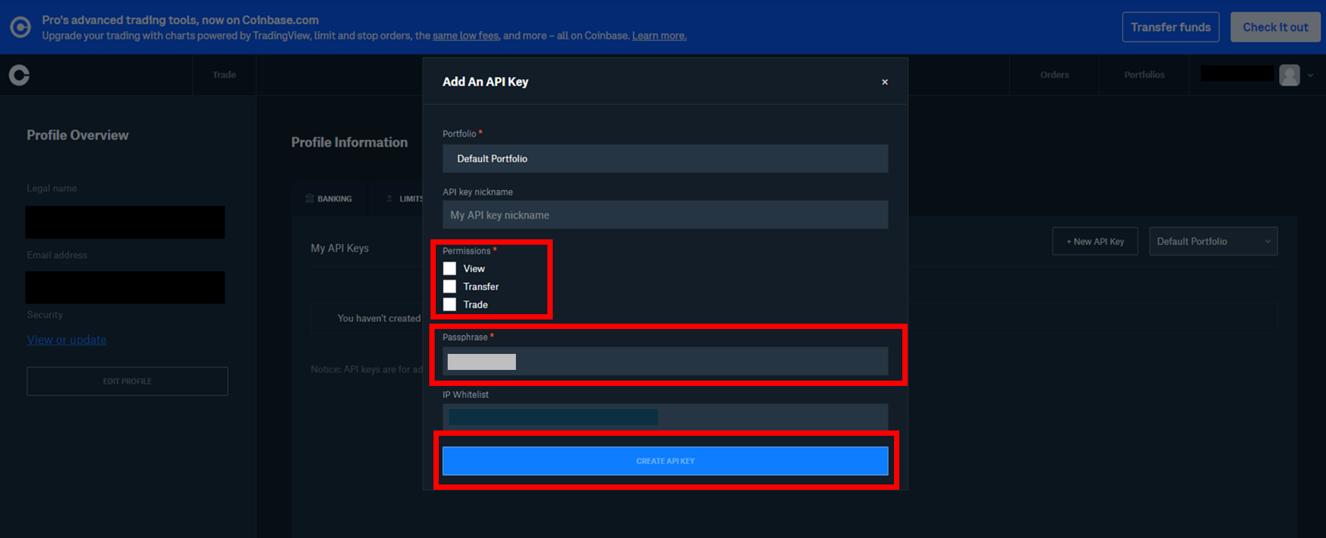Close the Add An API Key dialog

[884, 82]
